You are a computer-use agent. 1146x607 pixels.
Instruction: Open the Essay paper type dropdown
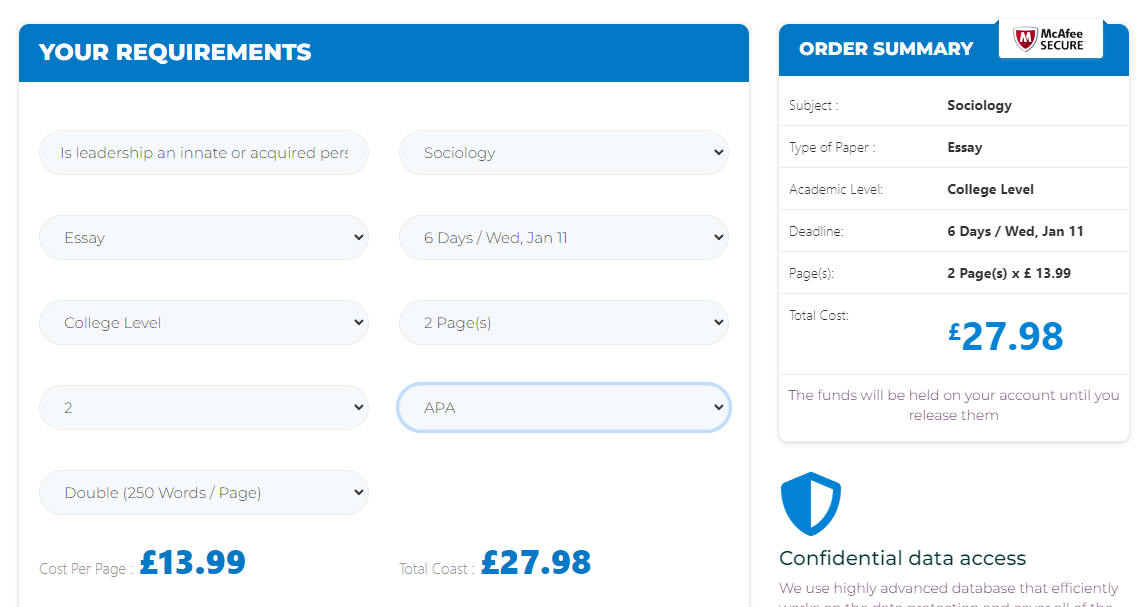(204, 237)
